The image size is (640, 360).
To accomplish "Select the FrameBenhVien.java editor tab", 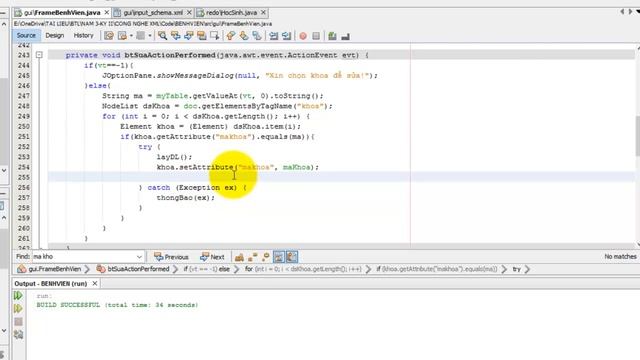I will point(62,13).
